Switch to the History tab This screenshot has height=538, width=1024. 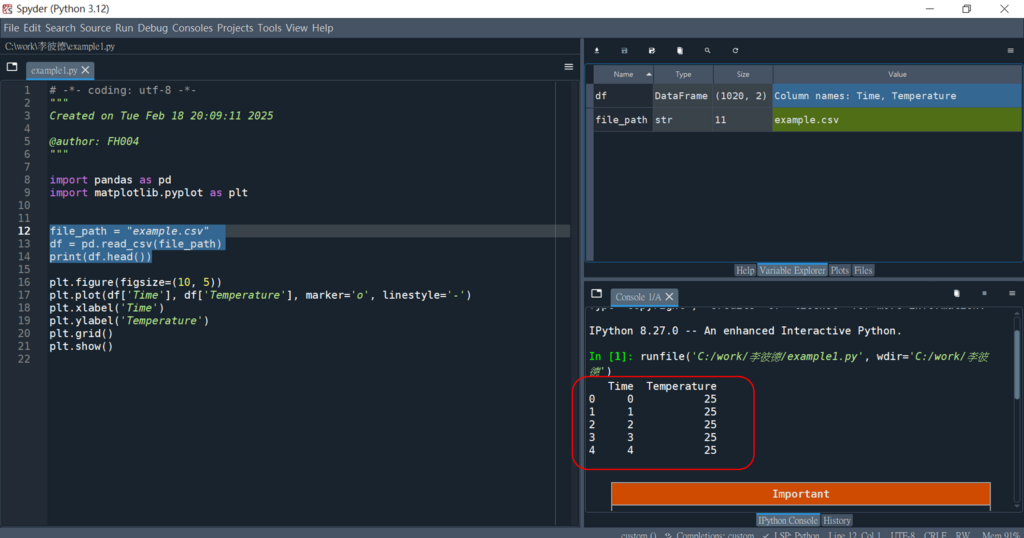point(836,520)
